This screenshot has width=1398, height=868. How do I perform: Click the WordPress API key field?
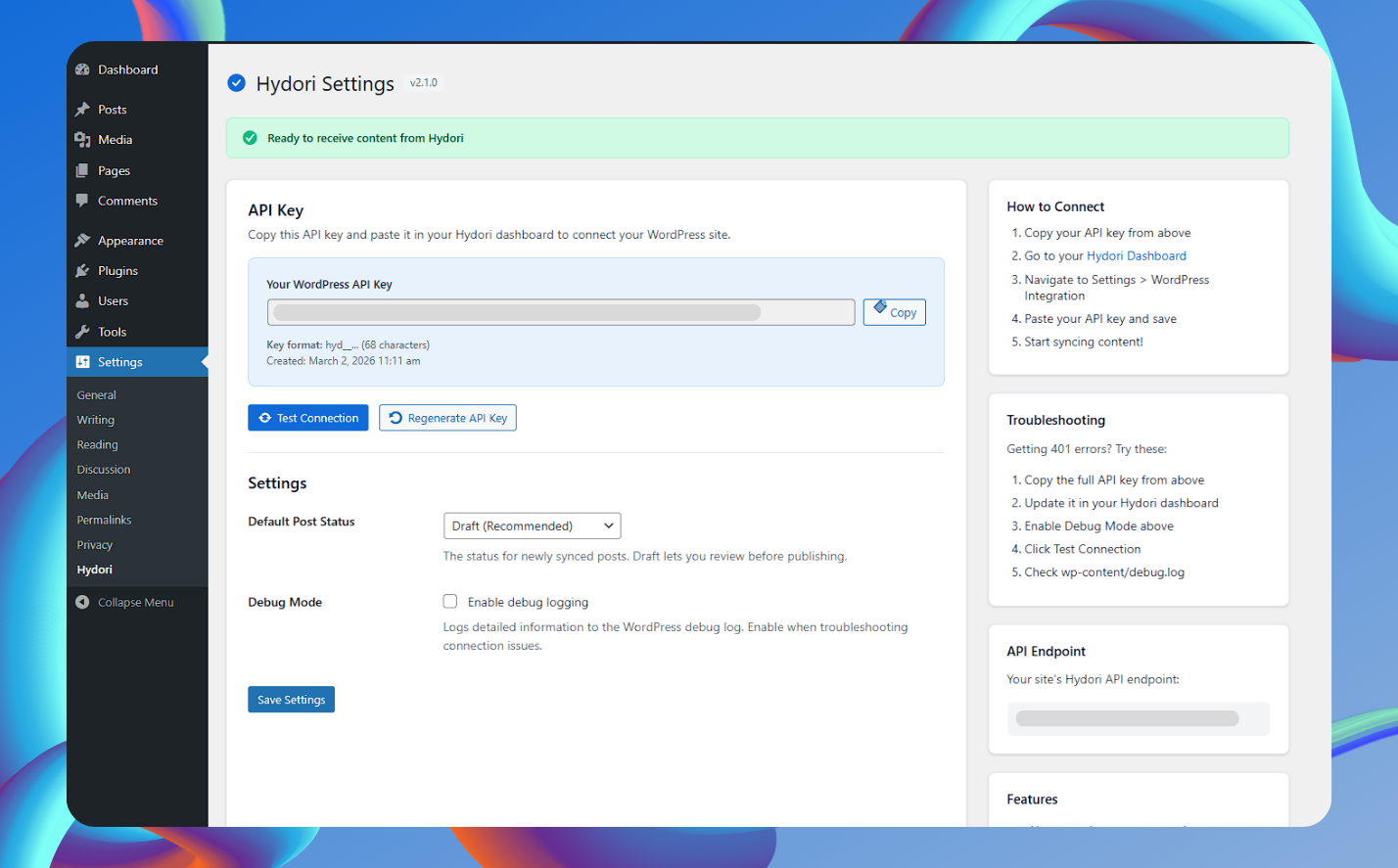coord(561,312)
